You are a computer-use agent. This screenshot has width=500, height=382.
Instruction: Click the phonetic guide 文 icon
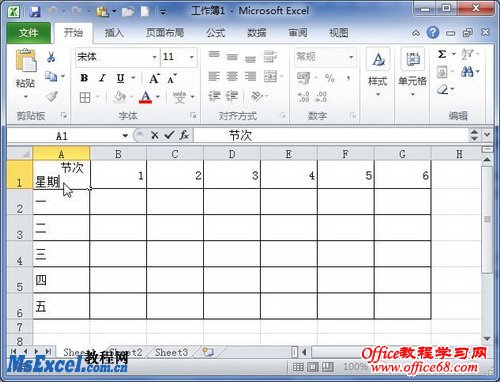179,97
